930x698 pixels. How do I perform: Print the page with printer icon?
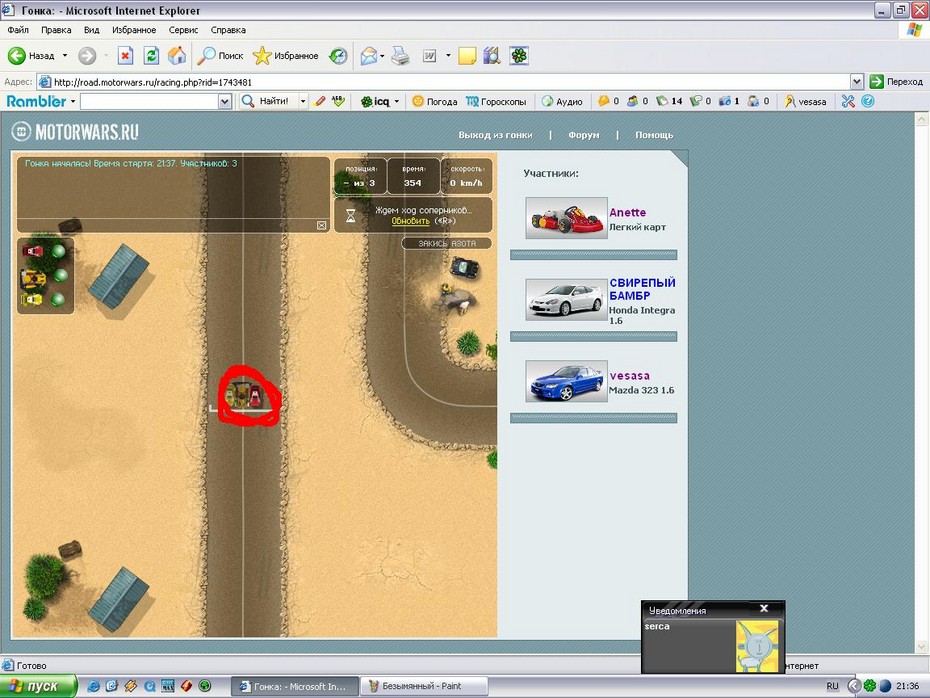coord(401,56)
